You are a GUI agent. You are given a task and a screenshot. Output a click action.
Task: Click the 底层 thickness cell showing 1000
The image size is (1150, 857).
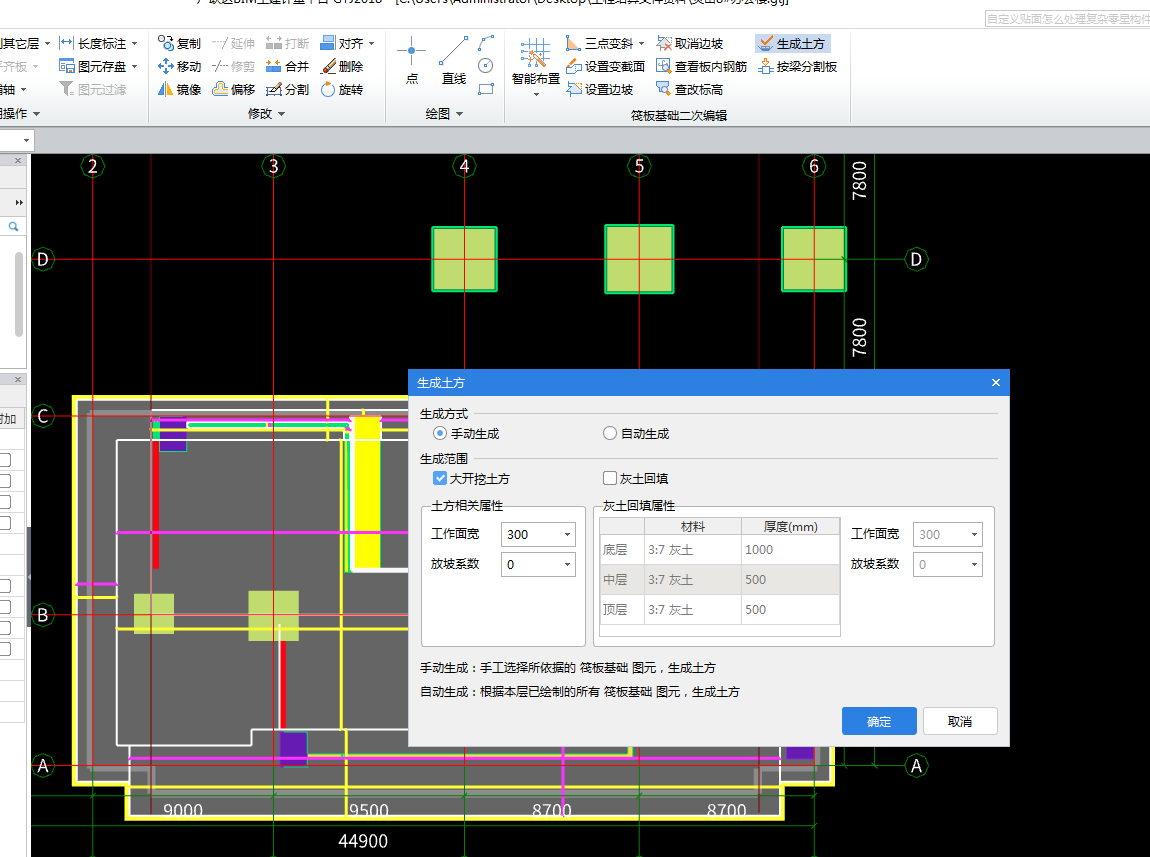click(x=789, y=550)
